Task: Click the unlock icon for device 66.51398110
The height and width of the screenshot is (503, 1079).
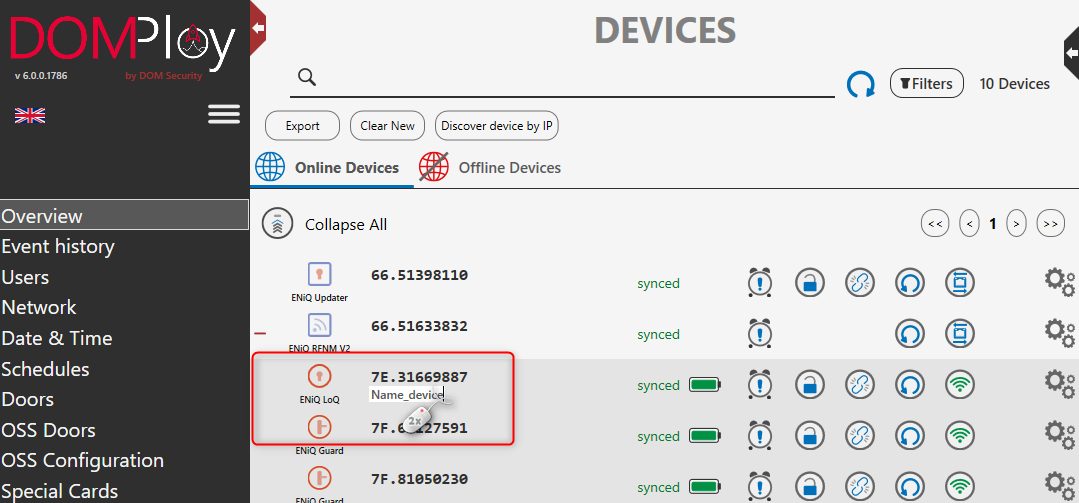Action: [810, 283]
